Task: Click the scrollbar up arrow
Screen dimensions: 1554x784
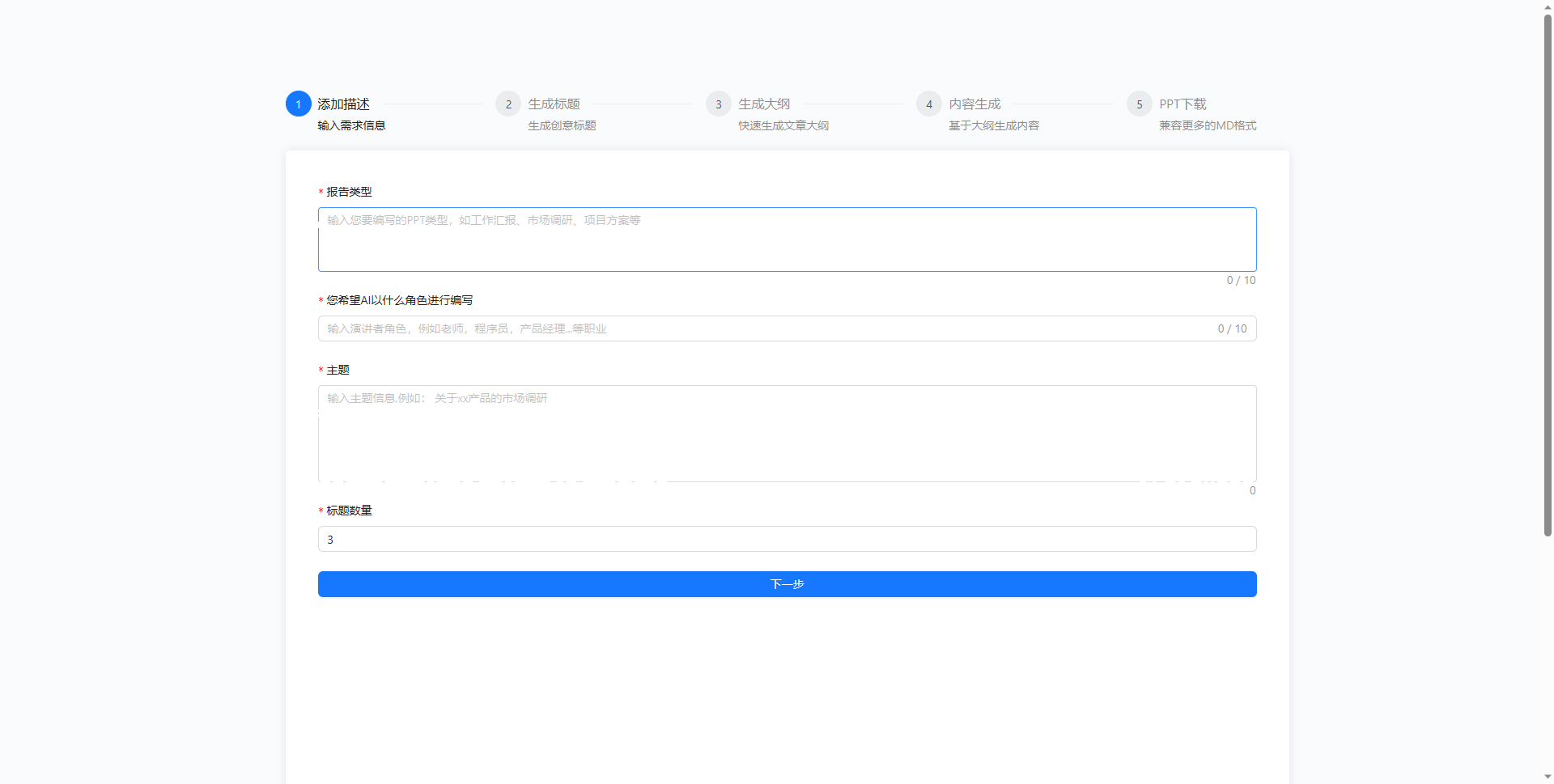Action: click(x=1548, y=6)
